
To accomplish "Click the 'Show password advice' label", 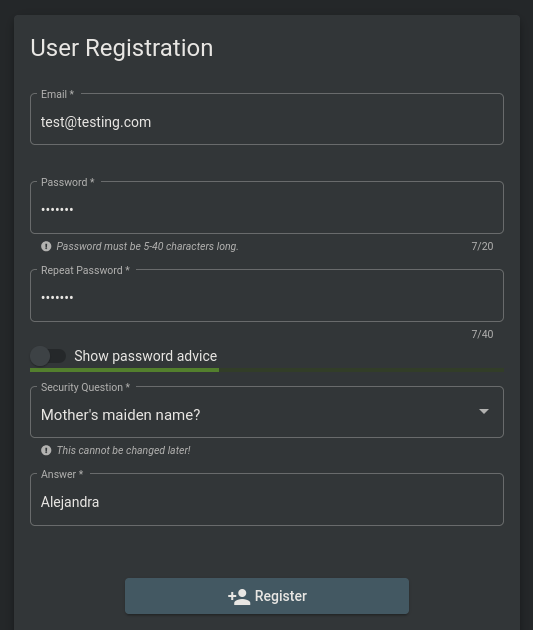I will (145, 356).
